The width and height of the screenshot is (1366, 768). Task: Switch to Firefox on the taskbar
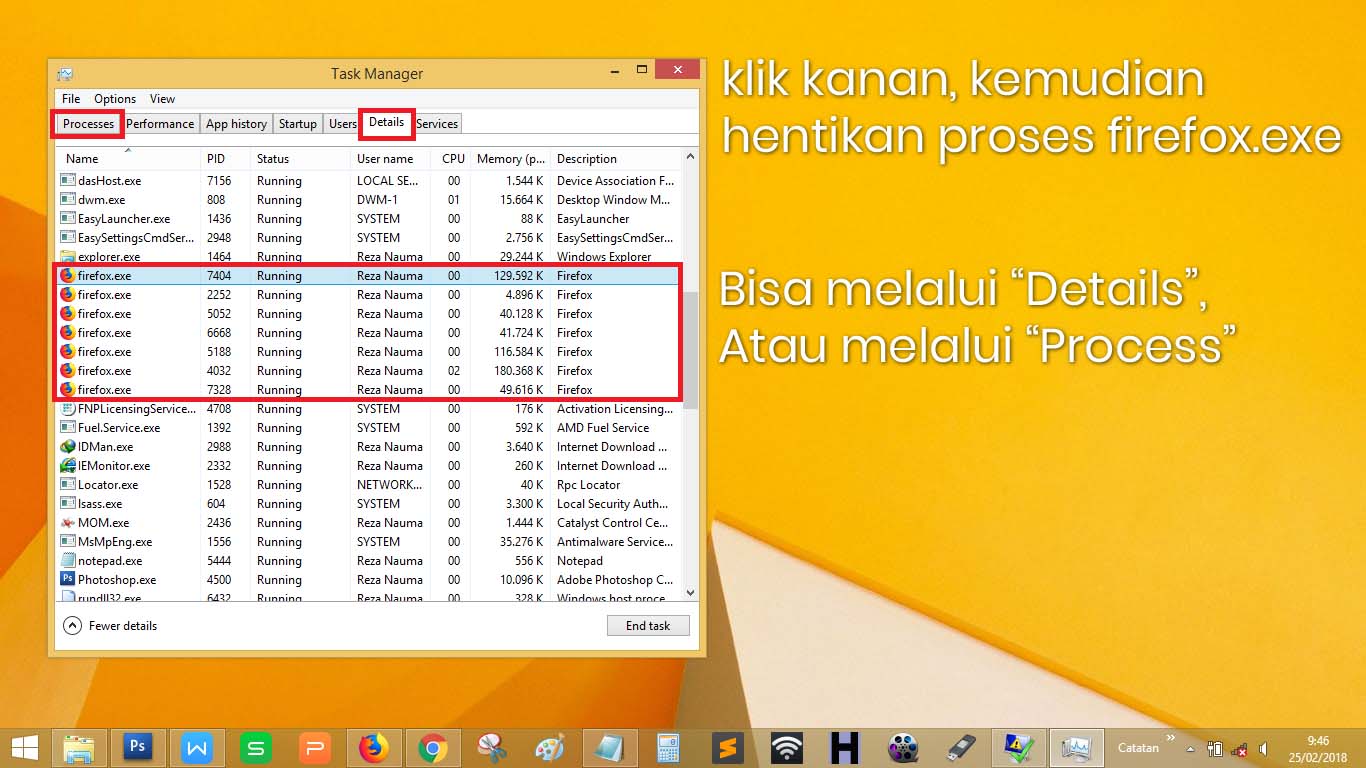[x=374, y=747]
